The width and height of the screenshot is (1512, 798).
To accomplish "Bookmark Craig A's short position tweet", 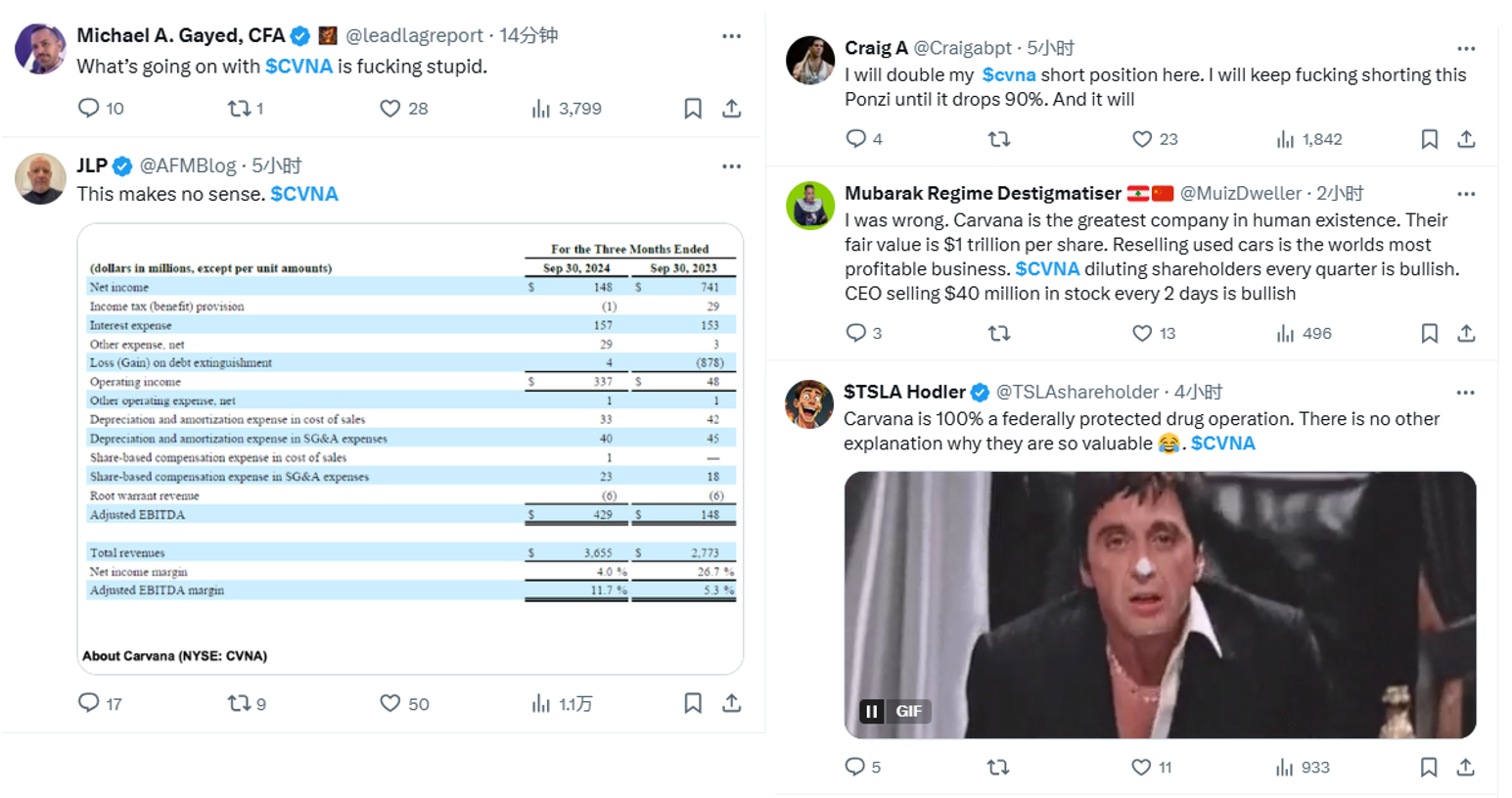I will point(1429,139).
